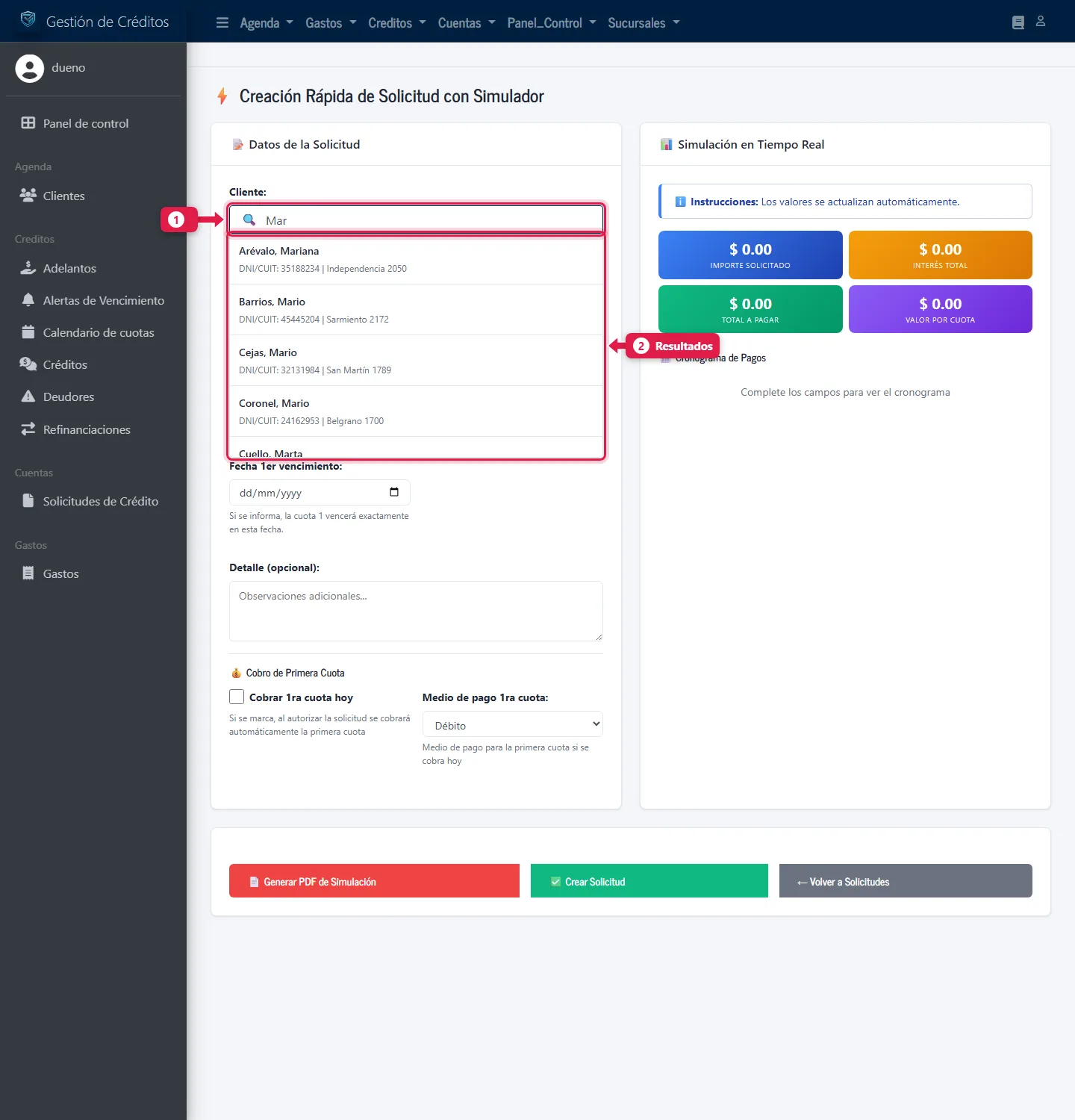Select client Barrios, Mario from results
Viewport: 1075px width, 1120px height.
click(416, 310)
